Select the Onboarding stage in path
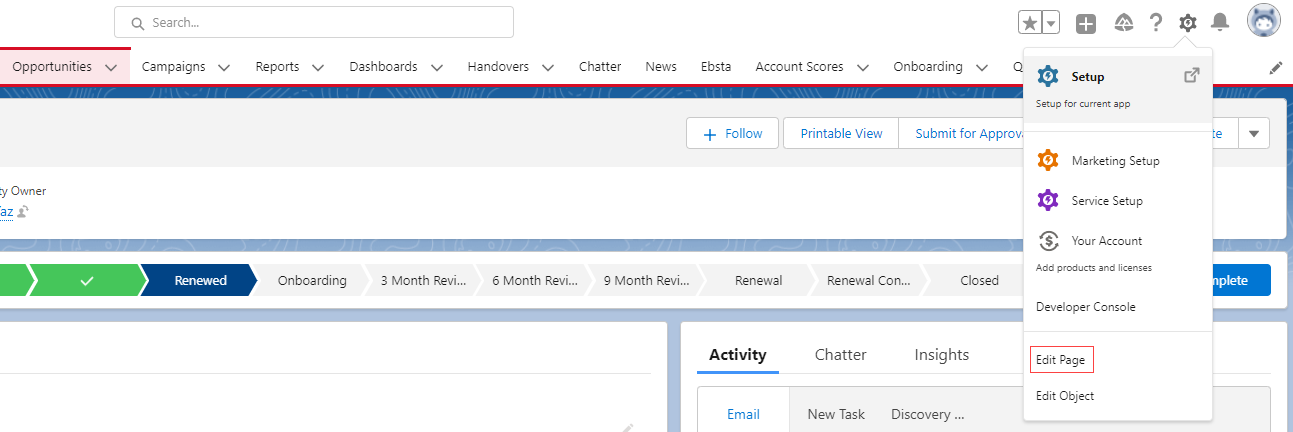 [312, 280]
